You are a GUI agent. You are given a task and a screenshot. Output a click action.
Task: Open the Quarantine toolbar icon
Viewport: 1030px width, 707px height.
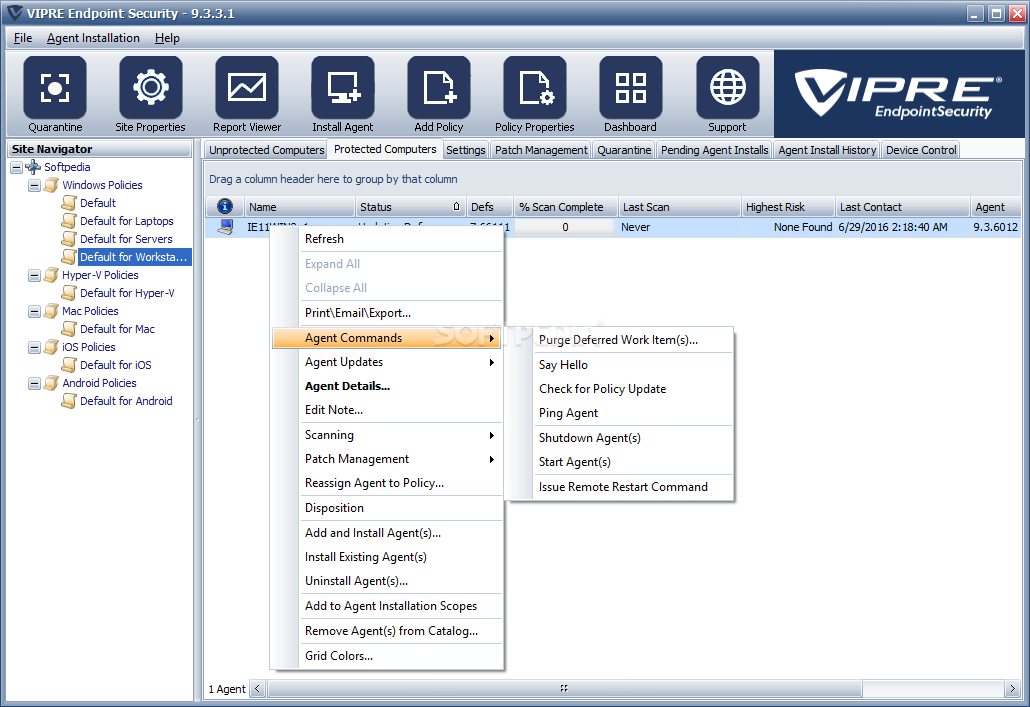[x=55, y=87]
